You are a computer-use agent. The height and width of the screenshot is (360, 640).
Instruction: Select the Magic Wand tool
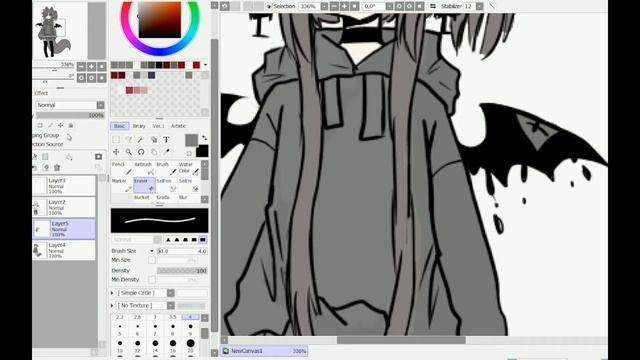[x=141, y=140]
